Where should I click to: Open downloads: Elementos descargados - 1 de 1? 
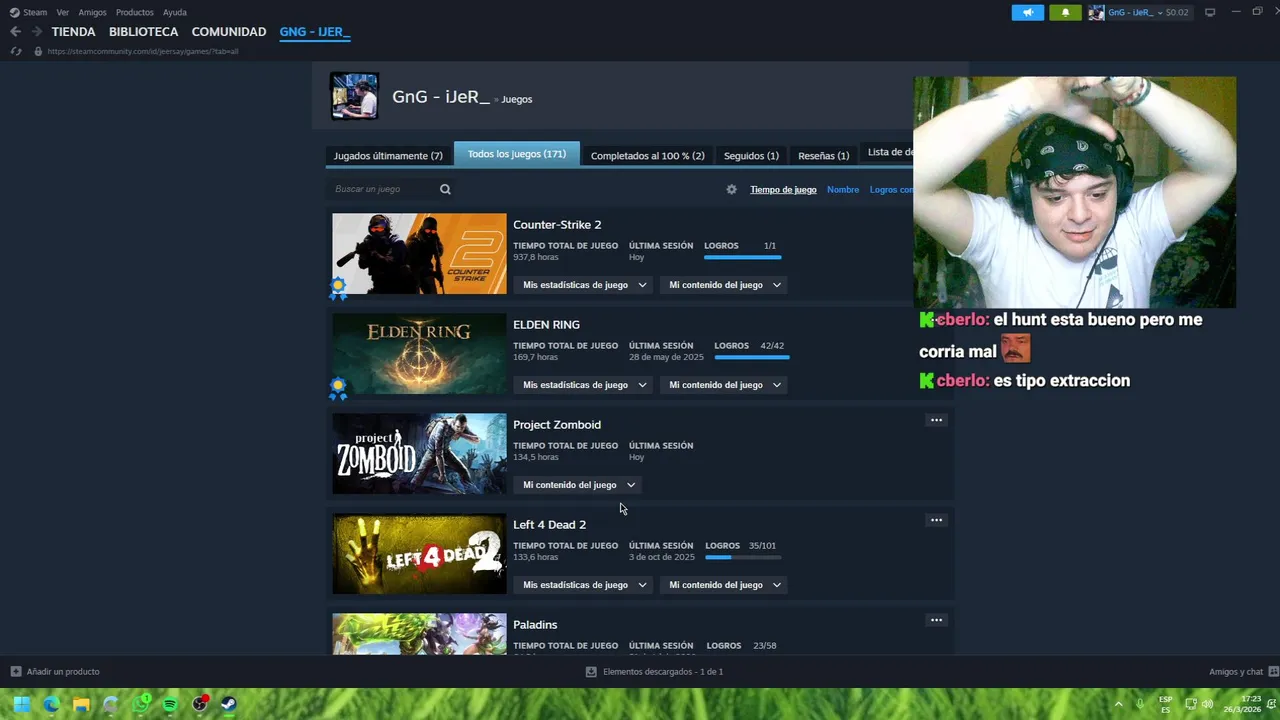[654, 672]
